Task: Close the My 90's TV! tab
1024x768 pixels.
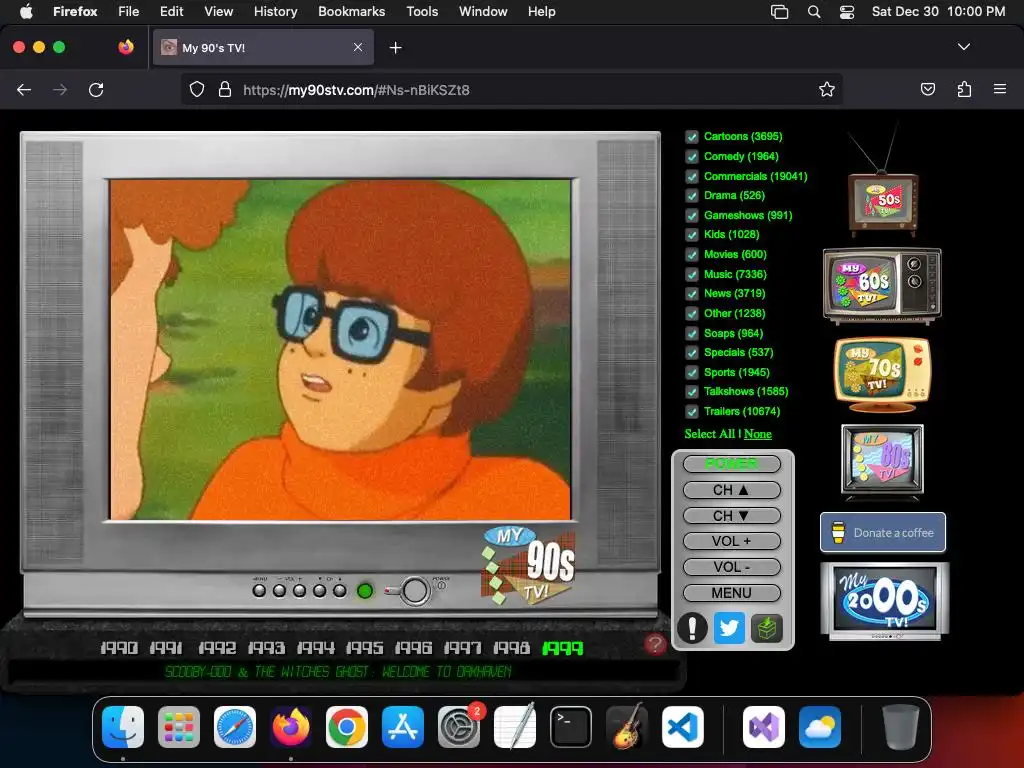Action: [x=358, y=47]
